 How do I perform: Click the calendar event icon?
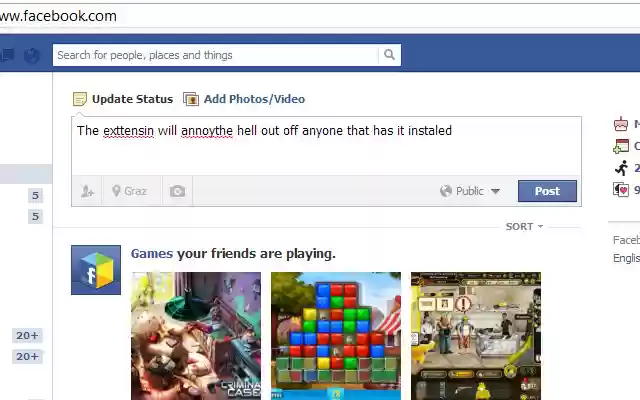[621, 146]
